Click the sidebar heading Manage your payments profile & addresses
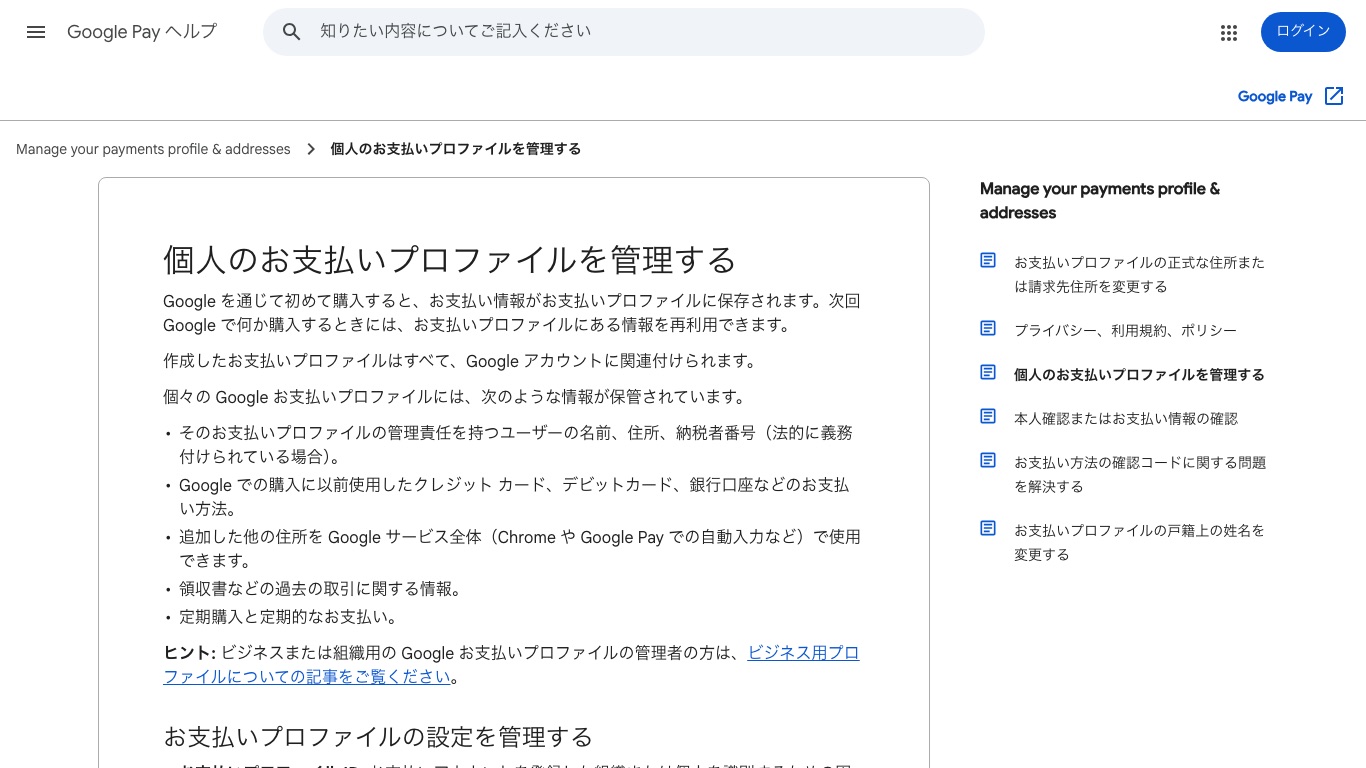Screen dimensions: 1366x768 point(1100,201)
